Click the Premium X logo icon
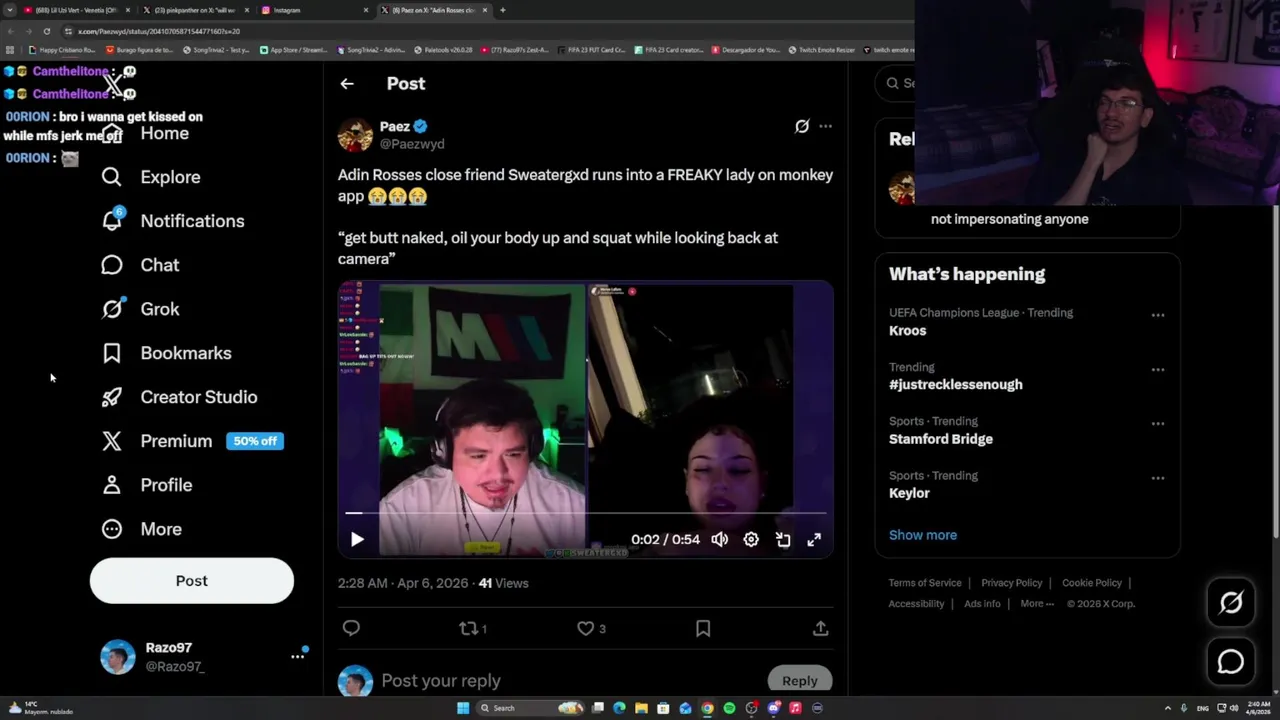 112,441
